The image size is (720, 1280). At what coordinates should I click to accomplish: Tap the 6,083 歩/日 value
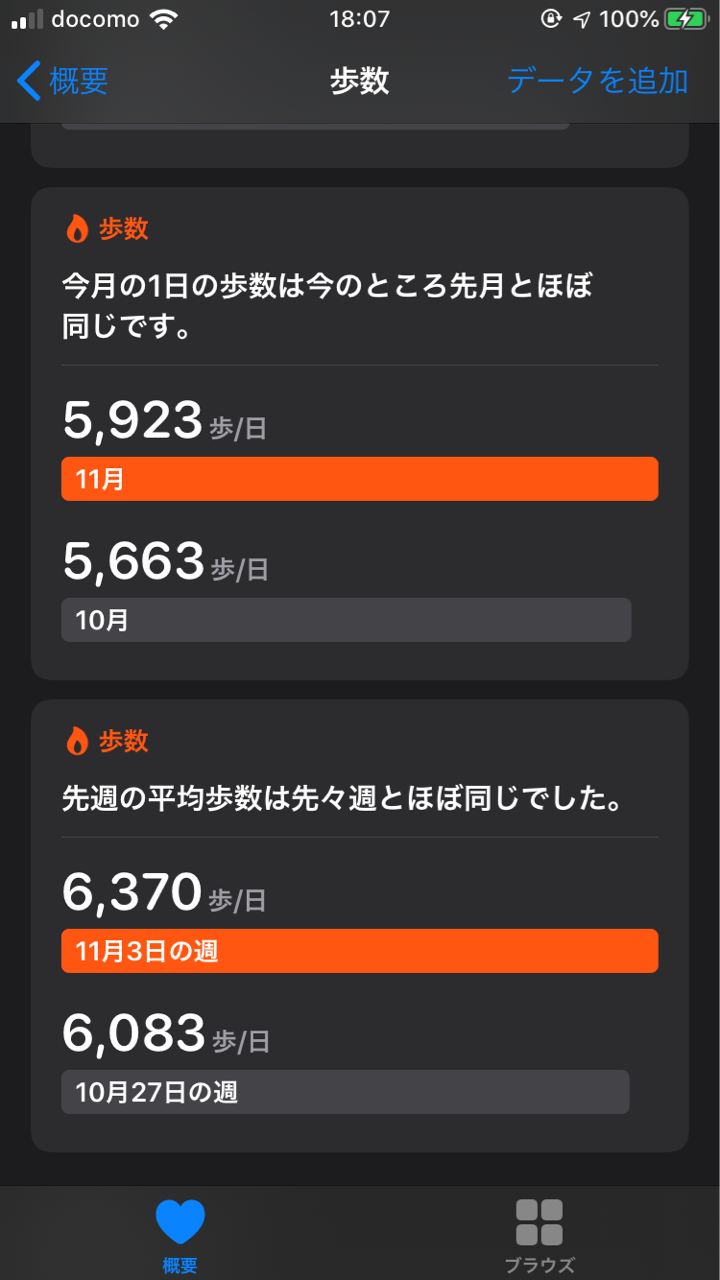(165, 1034)
